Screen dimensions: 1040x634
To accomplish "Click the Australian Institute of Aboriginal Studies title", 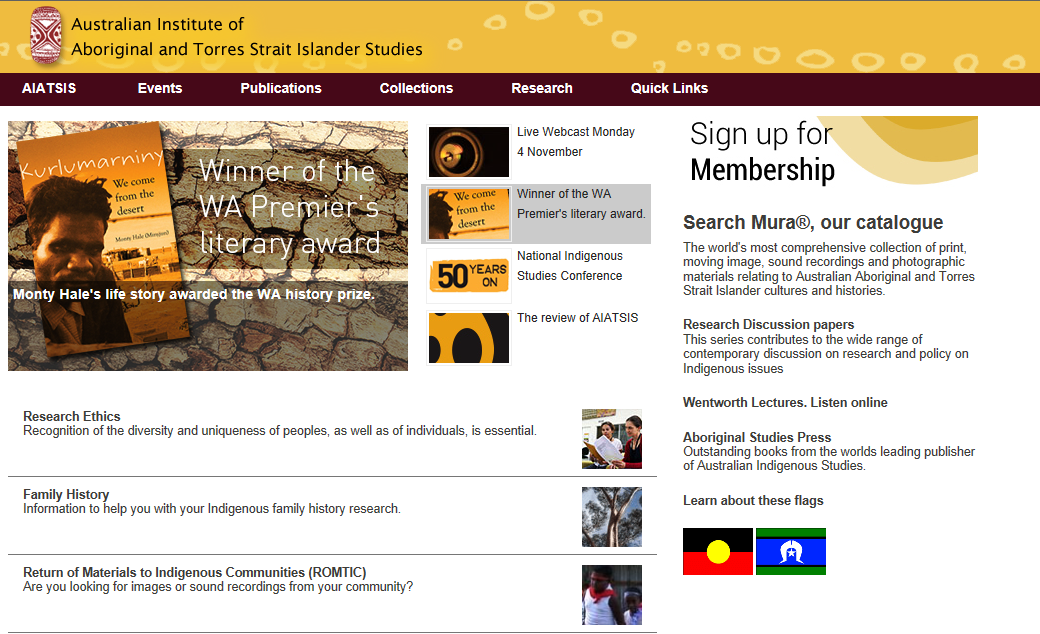I will click(x=247, y=36).
